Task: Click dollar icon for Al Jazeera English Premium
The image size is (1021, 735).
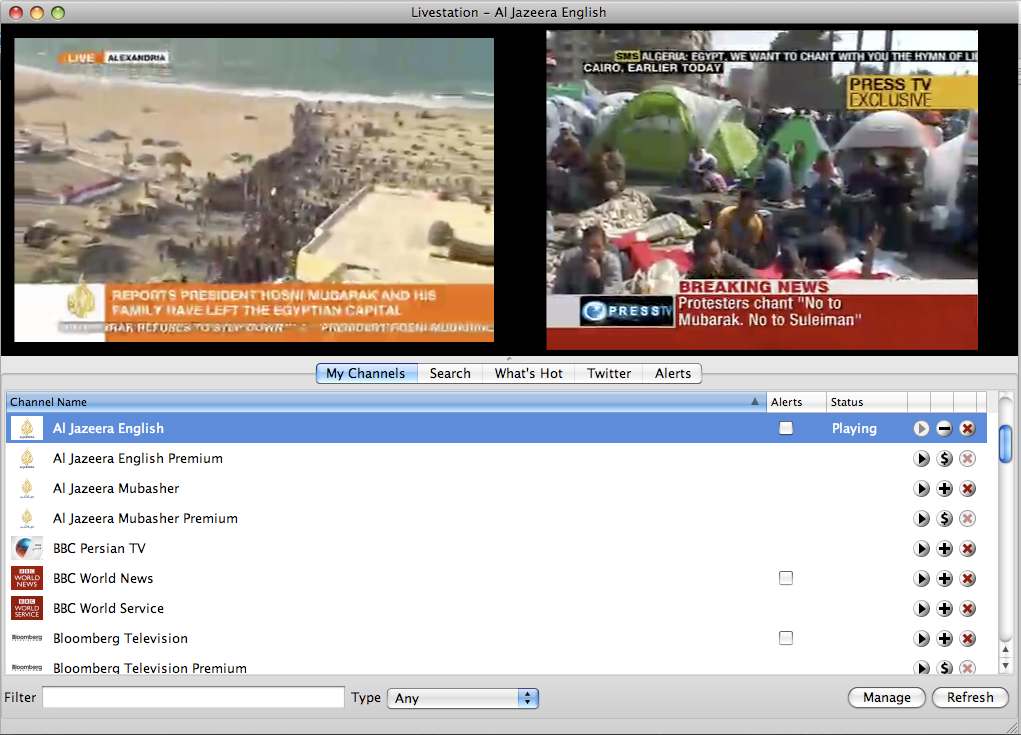Action: [x=944, y=458]
